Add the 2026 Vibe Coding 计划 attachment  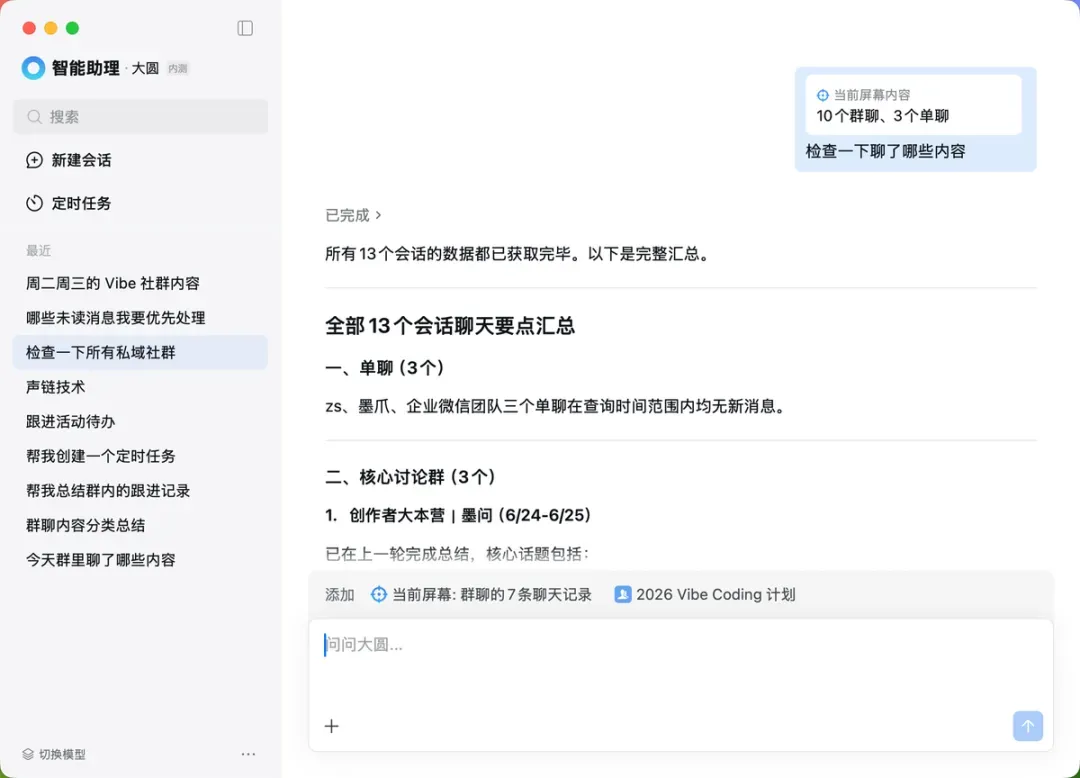pos(705,594)
